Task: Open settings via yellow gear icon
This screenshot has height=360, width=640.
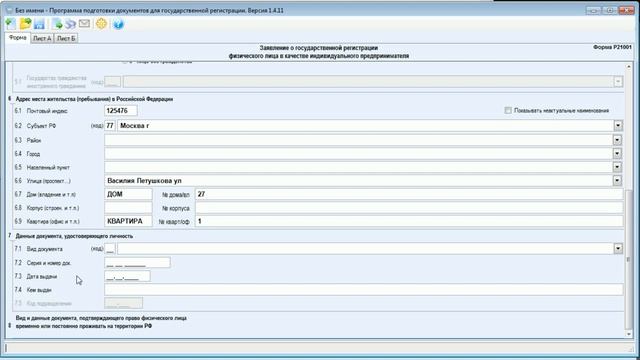Action: pos(101,24)
